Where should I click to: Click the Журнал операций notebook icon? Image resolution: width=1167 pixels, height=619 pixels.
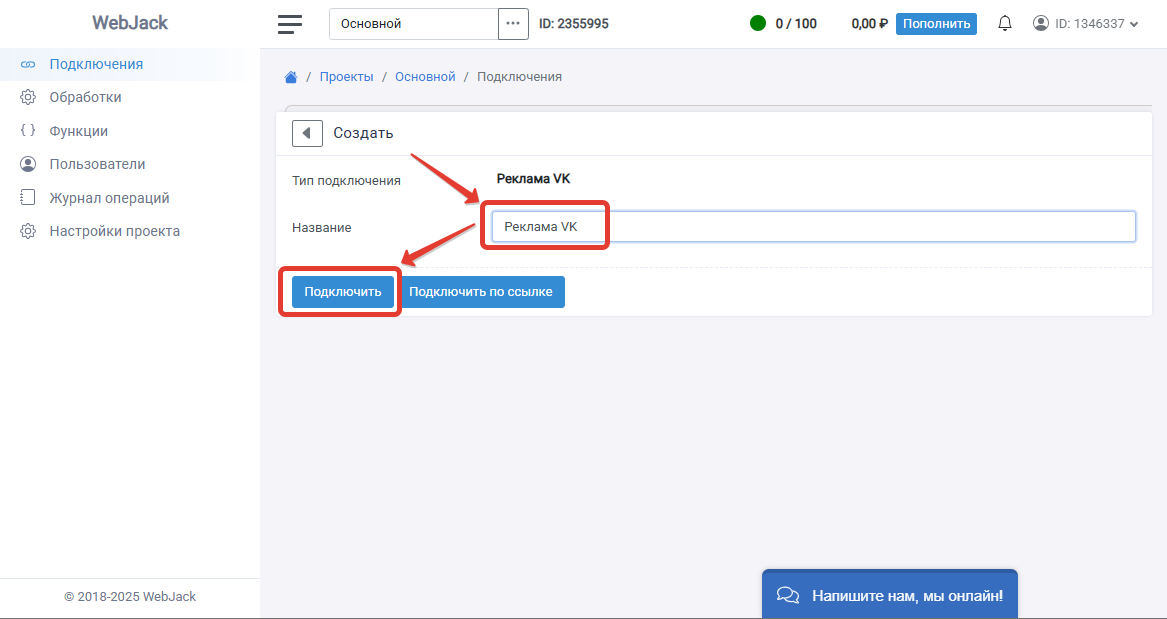pyautogui.click(x=28, y=197)
